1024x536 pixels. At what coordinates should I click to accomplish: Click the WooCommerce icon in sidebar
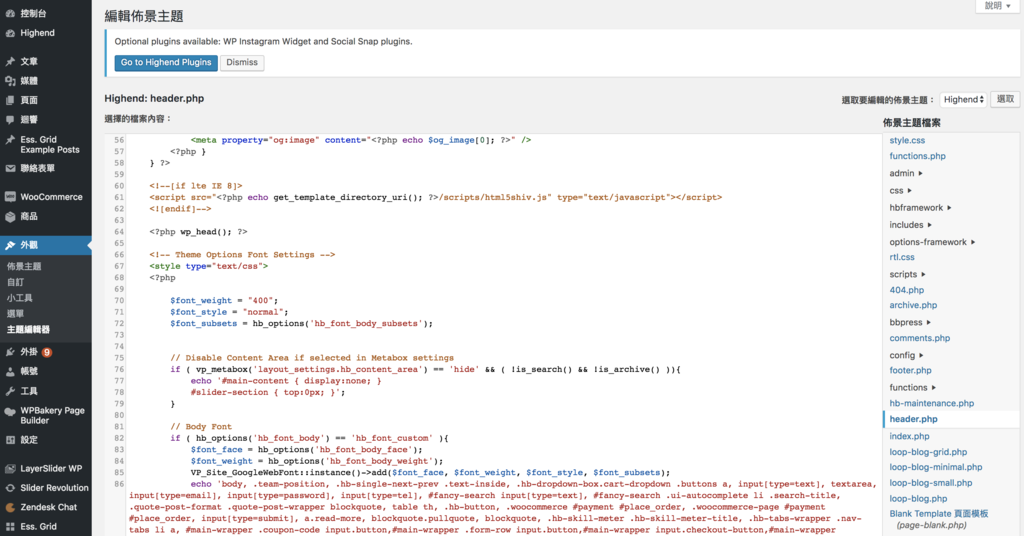click(10, 197)
